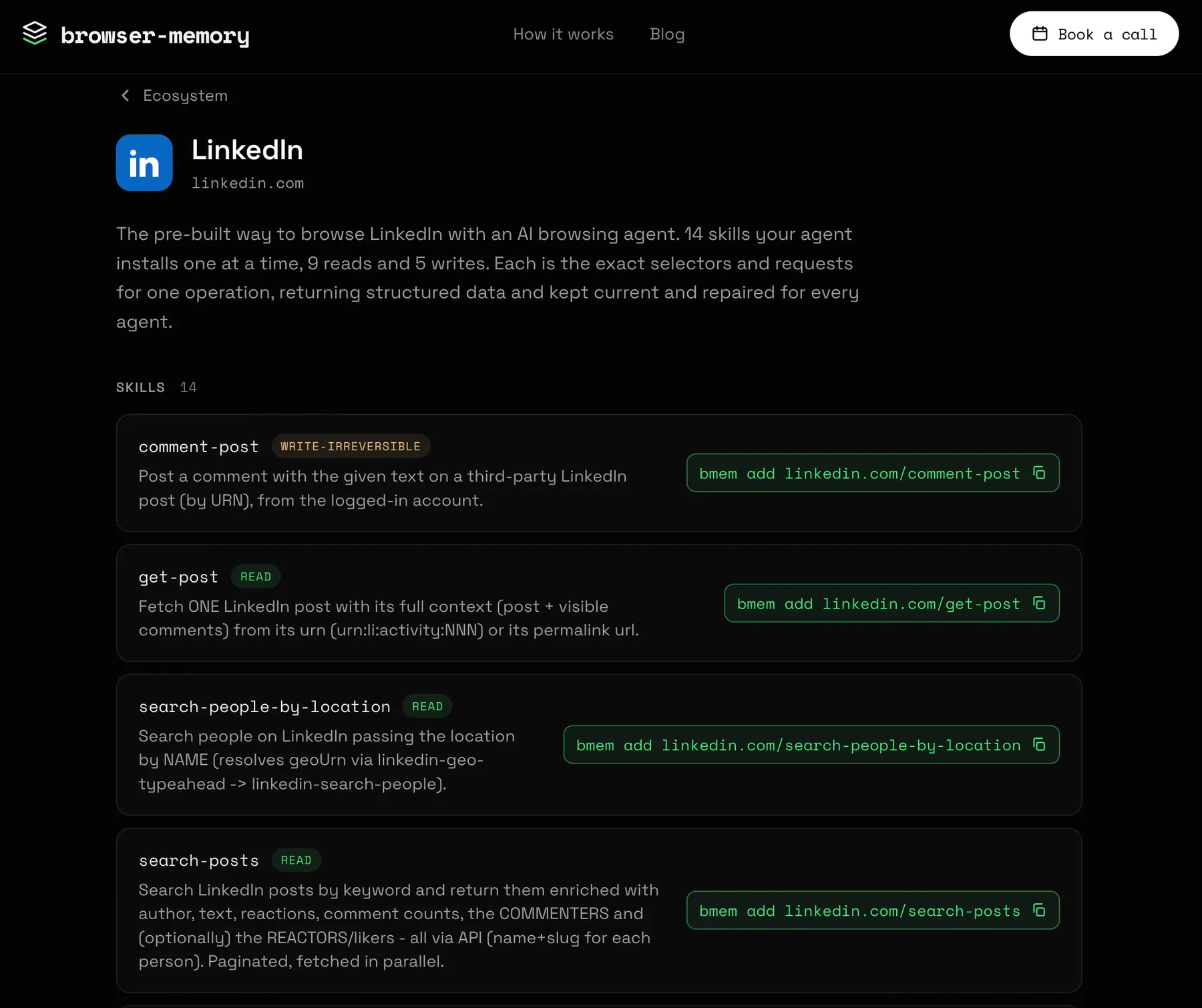Click the LinkedIn intro paragraph about 14 skills
The width and height of the screenshot is (1202, 1008).
click(487, 277)
